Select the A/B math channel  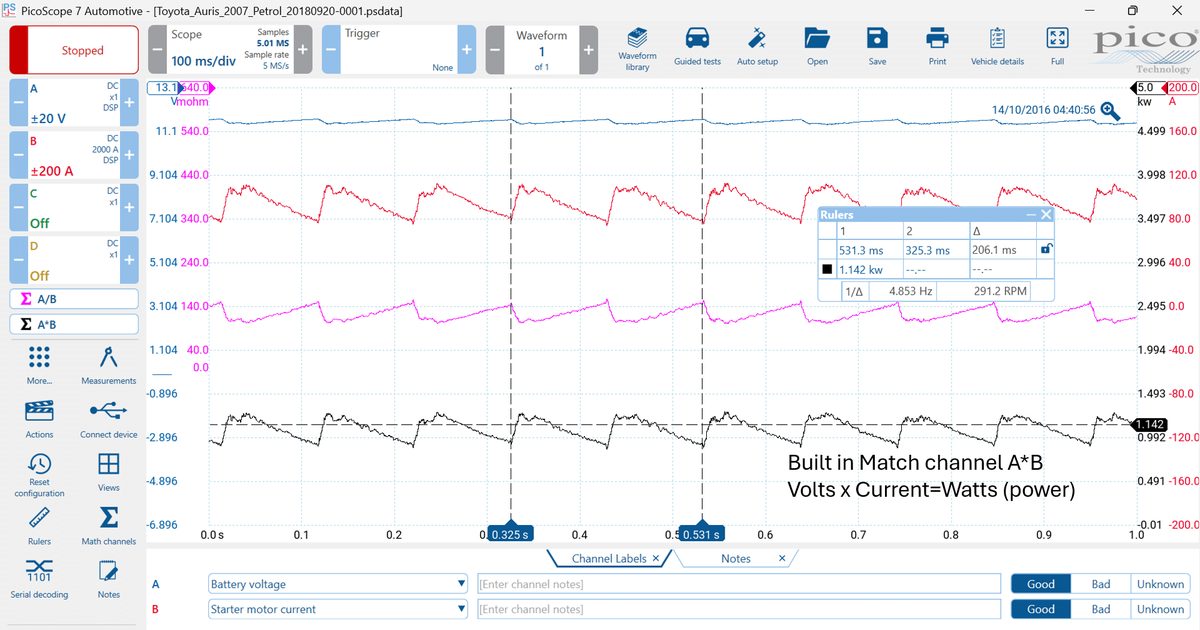click(x=74, y=298)
